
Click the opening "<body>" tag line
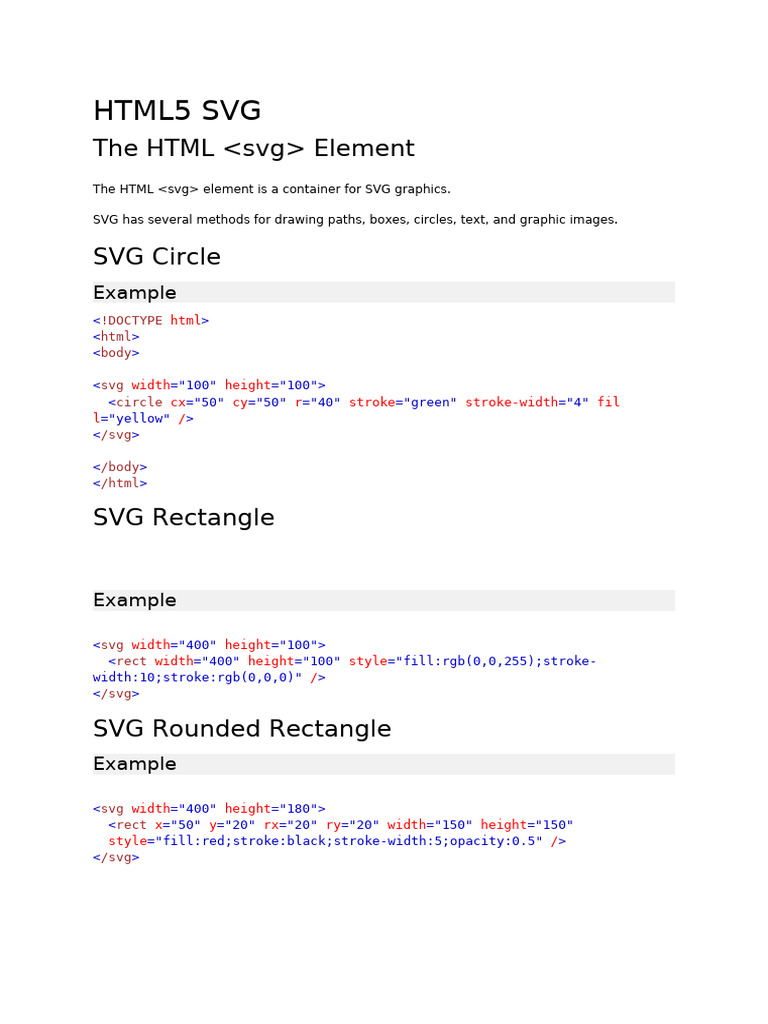click(116, 353)
